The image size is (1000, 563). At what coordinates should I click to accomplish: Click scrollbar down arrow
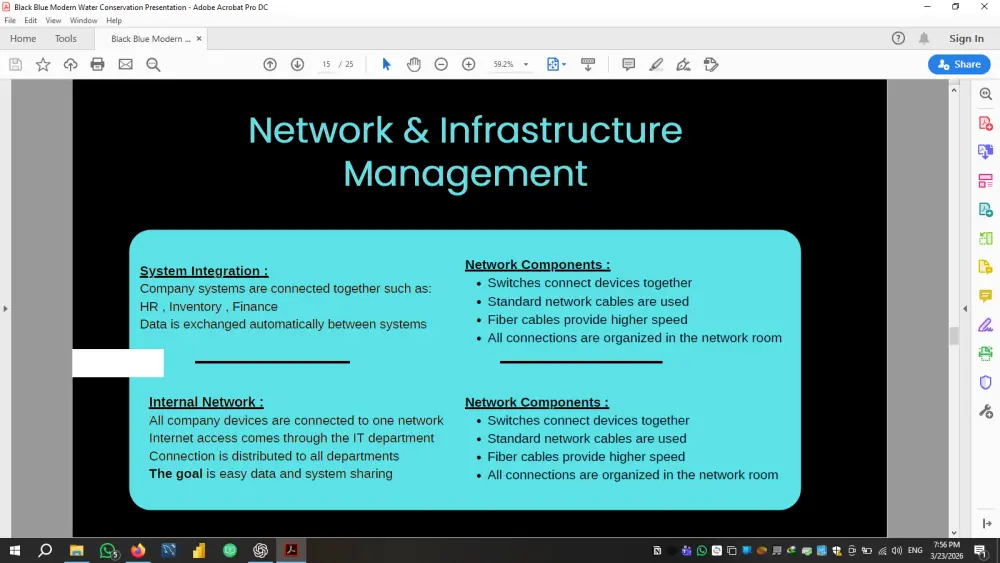[954, 533]
